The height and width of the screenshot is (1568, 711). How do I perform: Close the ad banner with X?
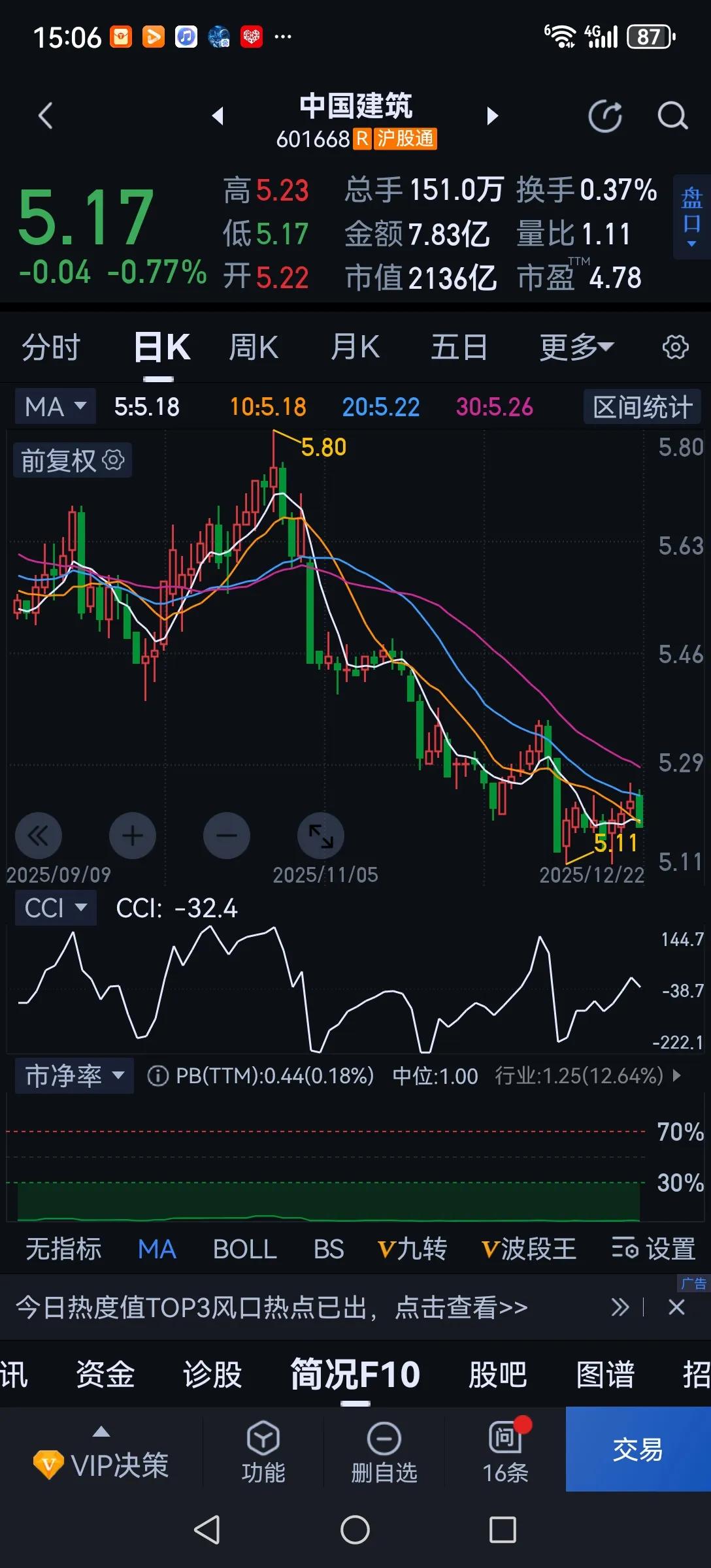coord(676,1307)
